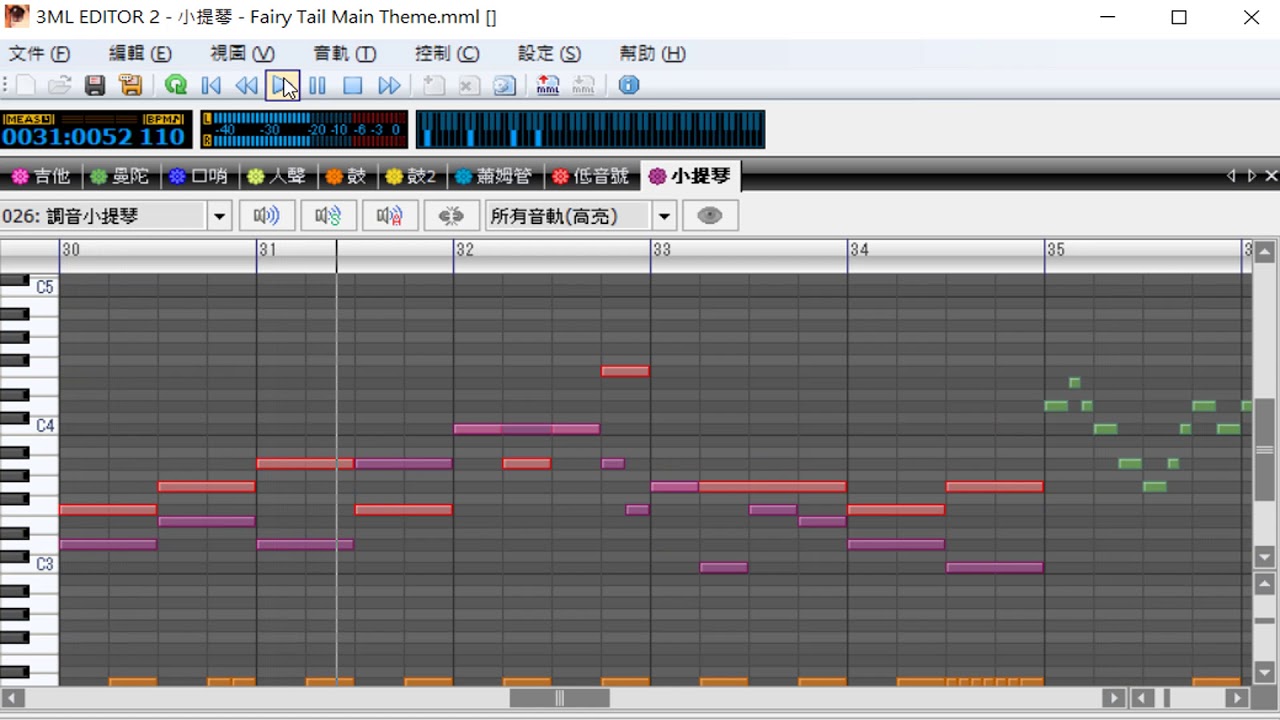
Task: Click the rewind double-arrow button
Action: pyautogui.click(x=246, y=86)
